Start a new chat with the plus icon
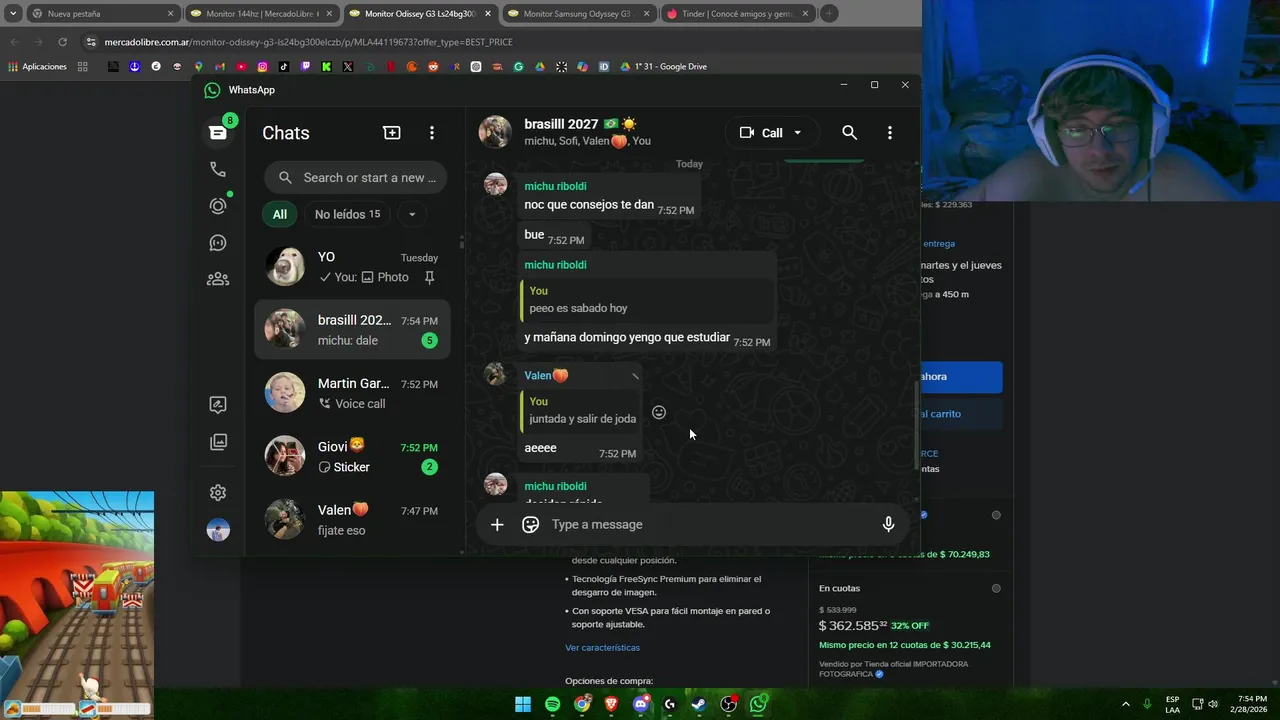Viewport: 1280px width, 720px height. (392, 133)
